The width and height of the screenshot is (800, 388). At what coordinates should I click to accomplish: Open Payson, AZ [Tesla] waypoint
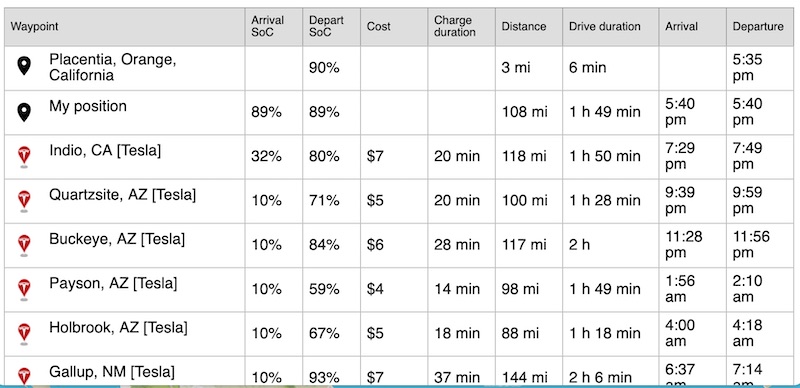(113, 284)
